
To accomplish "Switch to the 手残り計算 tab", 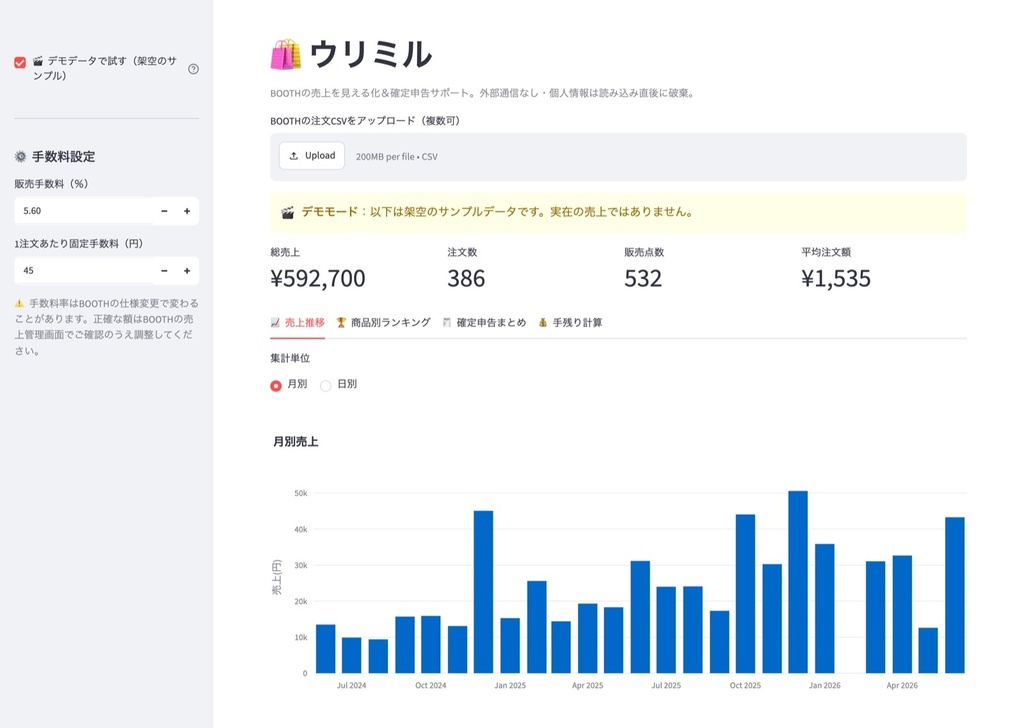I will point(570,323).
